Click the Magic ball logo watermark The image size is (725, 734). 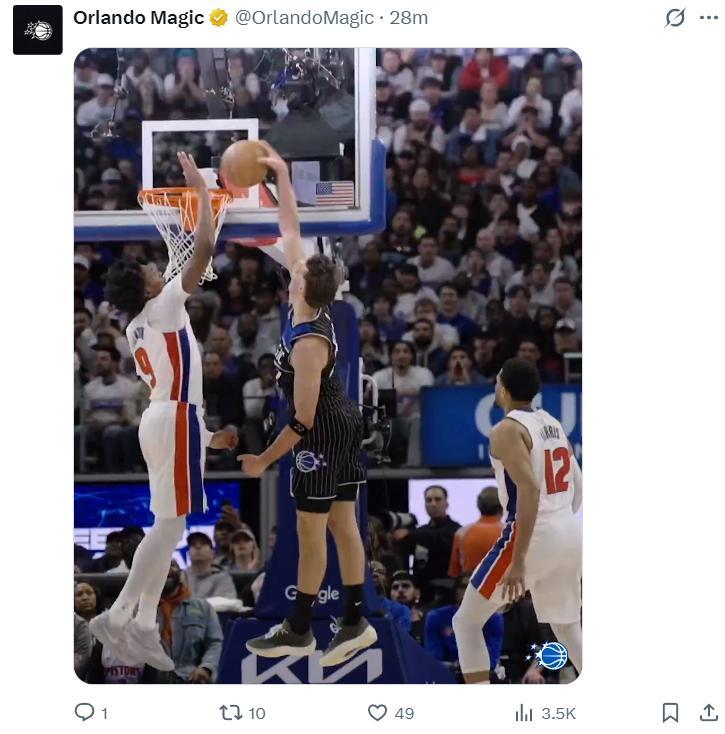(551, 655)
